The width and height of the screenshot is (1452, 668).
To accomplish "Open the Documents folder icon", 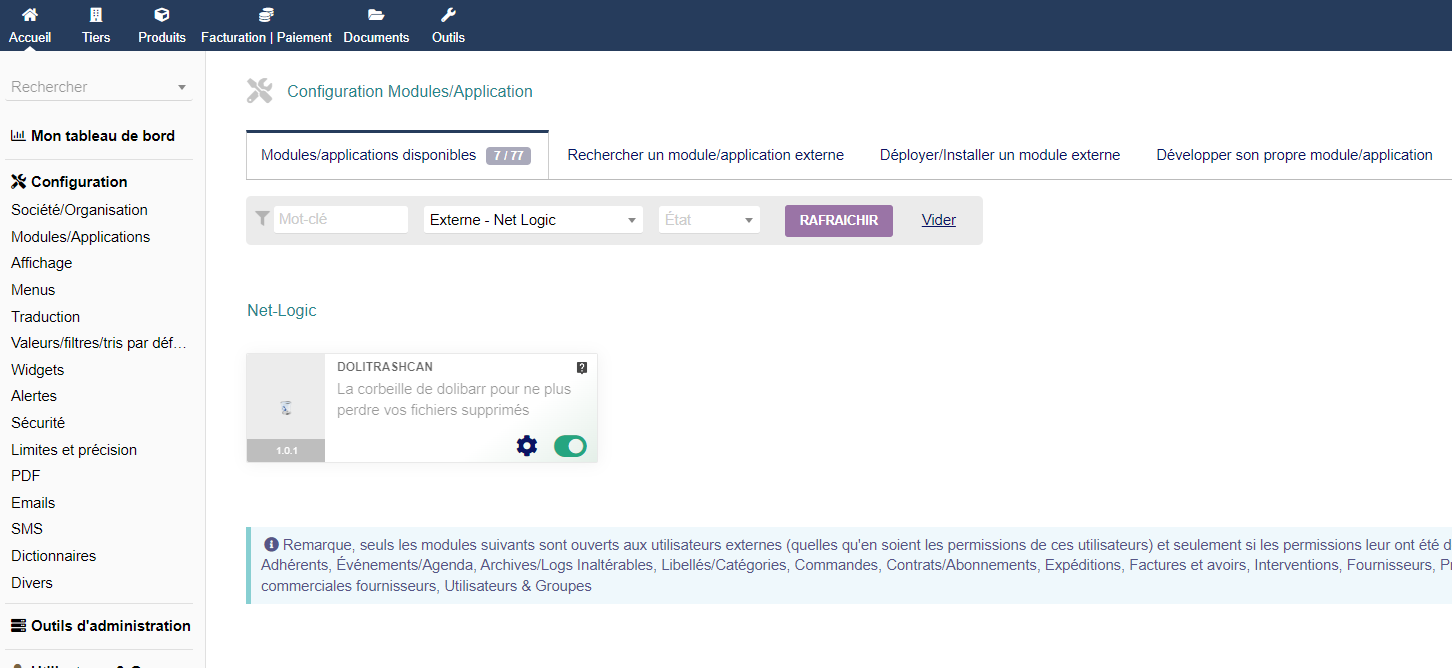I will (376, 15).
